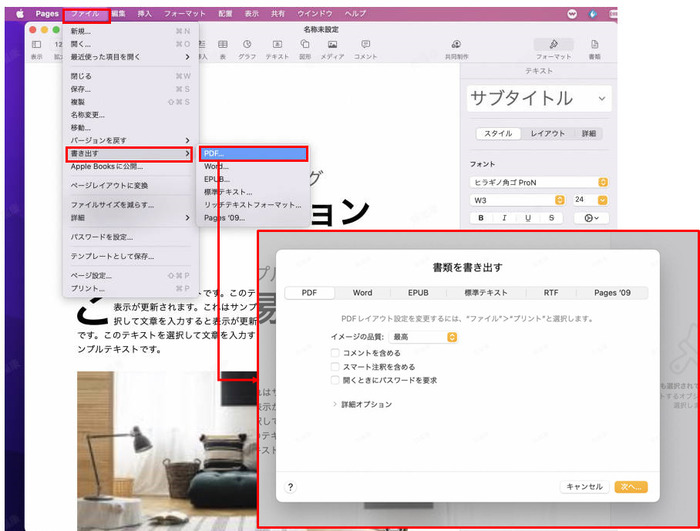The height and width of the screenshot is (531, 700).
Task: Select PDF... in the export submenu
Action: pos(253,154)
